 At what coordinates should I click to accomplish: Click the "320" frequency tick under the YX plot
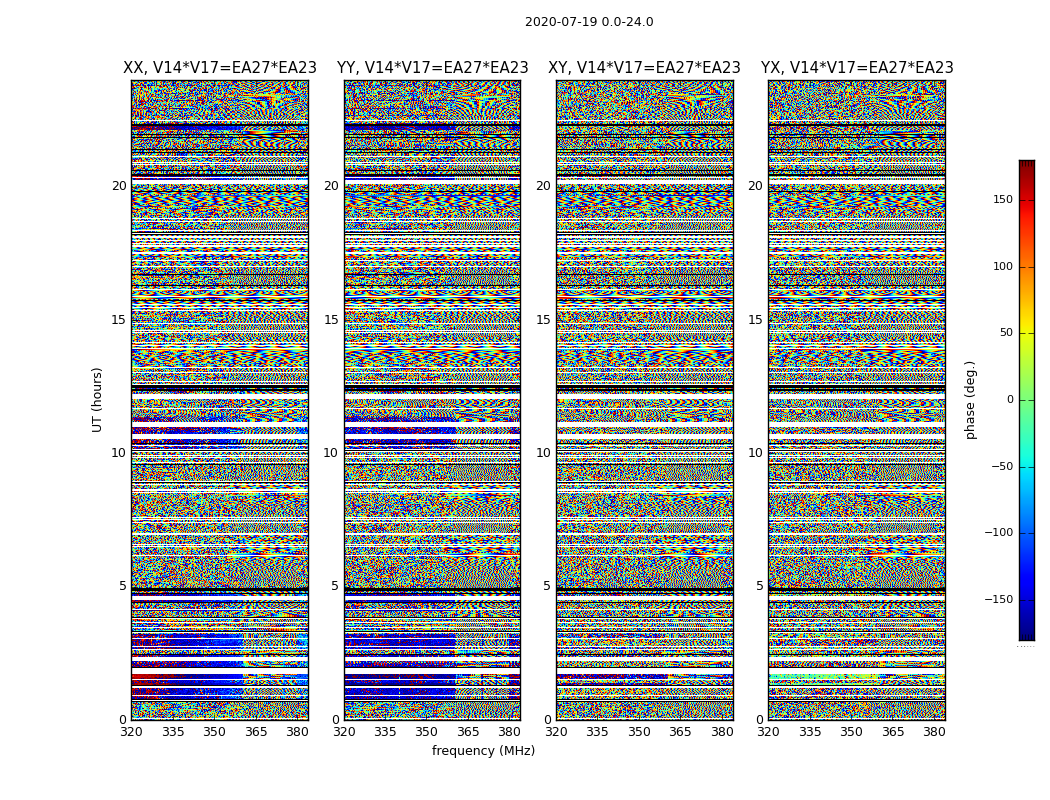pos(769,732)
